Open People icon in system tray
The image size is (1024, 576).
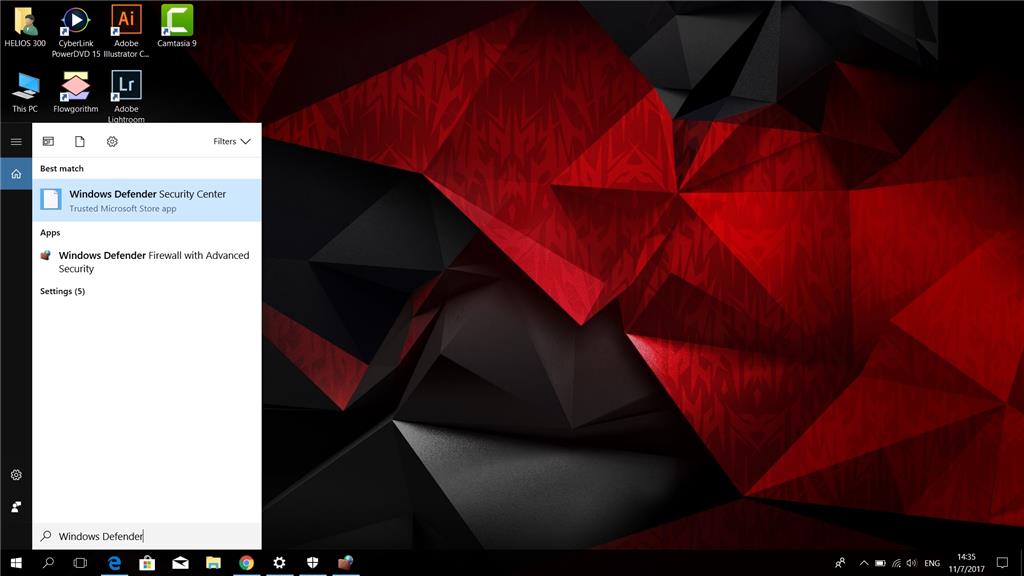(x=840, y=563)
